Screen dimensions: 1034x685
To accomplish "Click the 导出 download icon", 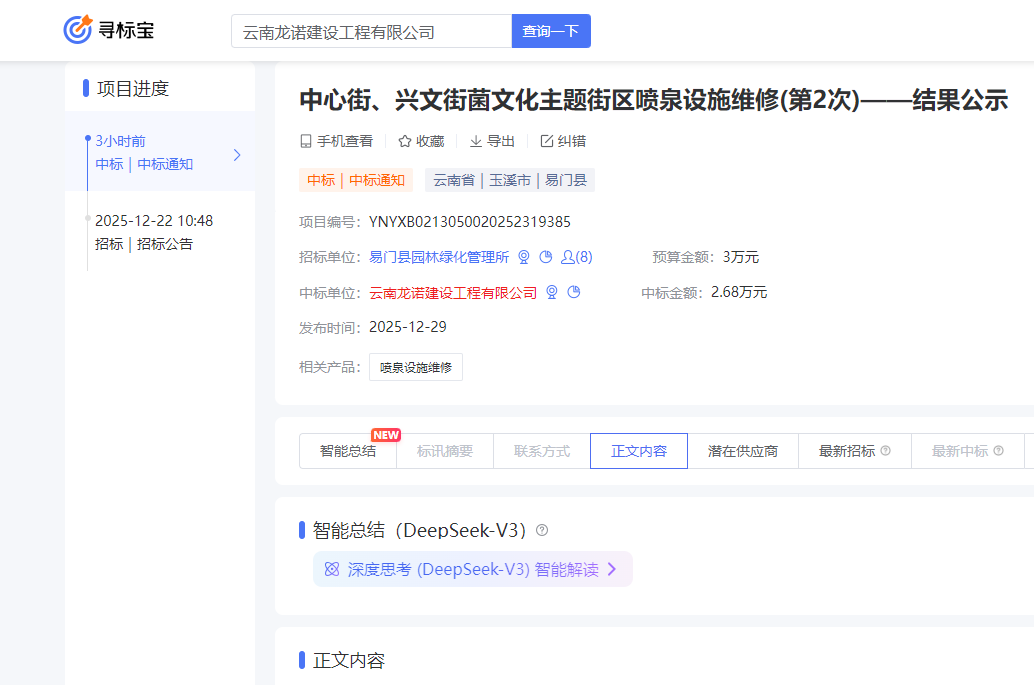I will click(x=476, y=141).
